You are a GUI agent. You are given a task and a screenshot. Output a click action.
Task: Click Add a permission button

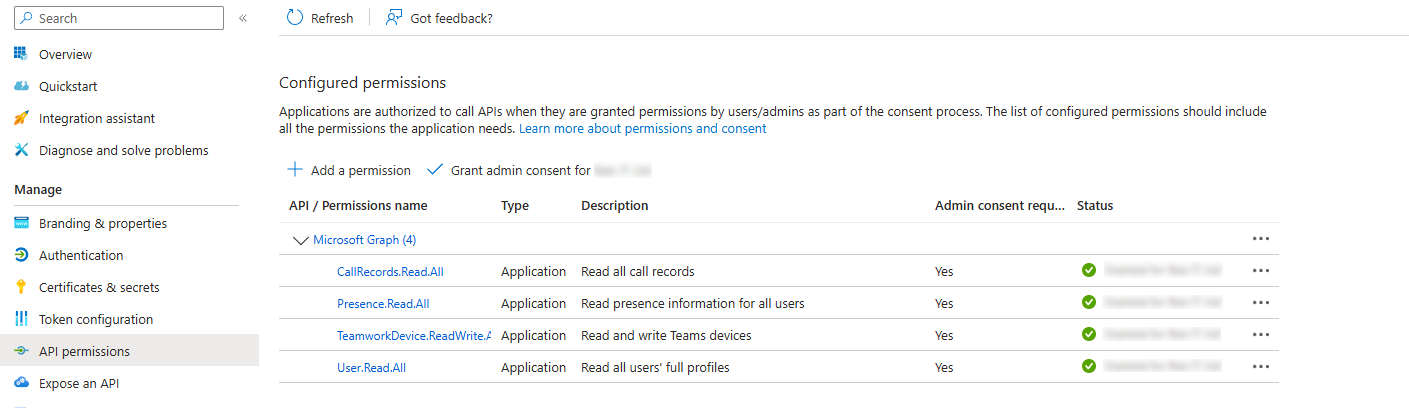(x=349, y=170)
